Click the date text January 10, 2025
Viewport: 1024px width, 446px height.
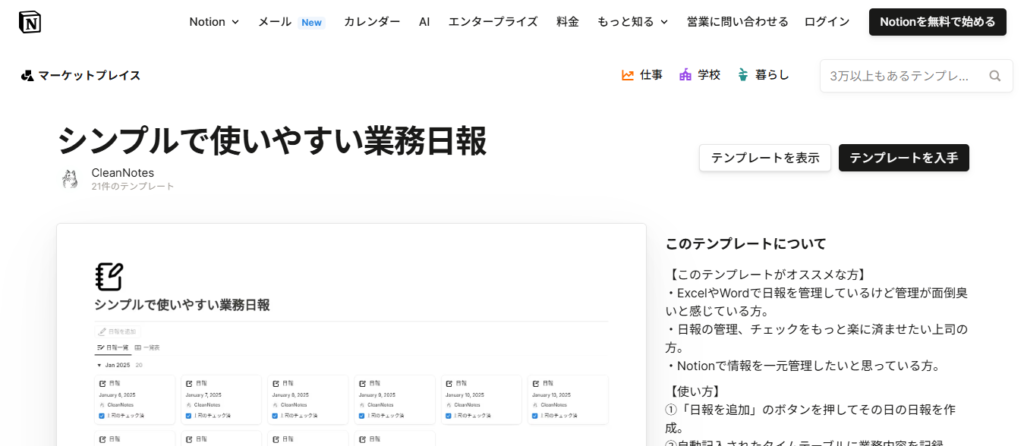[x=465, y=395]
